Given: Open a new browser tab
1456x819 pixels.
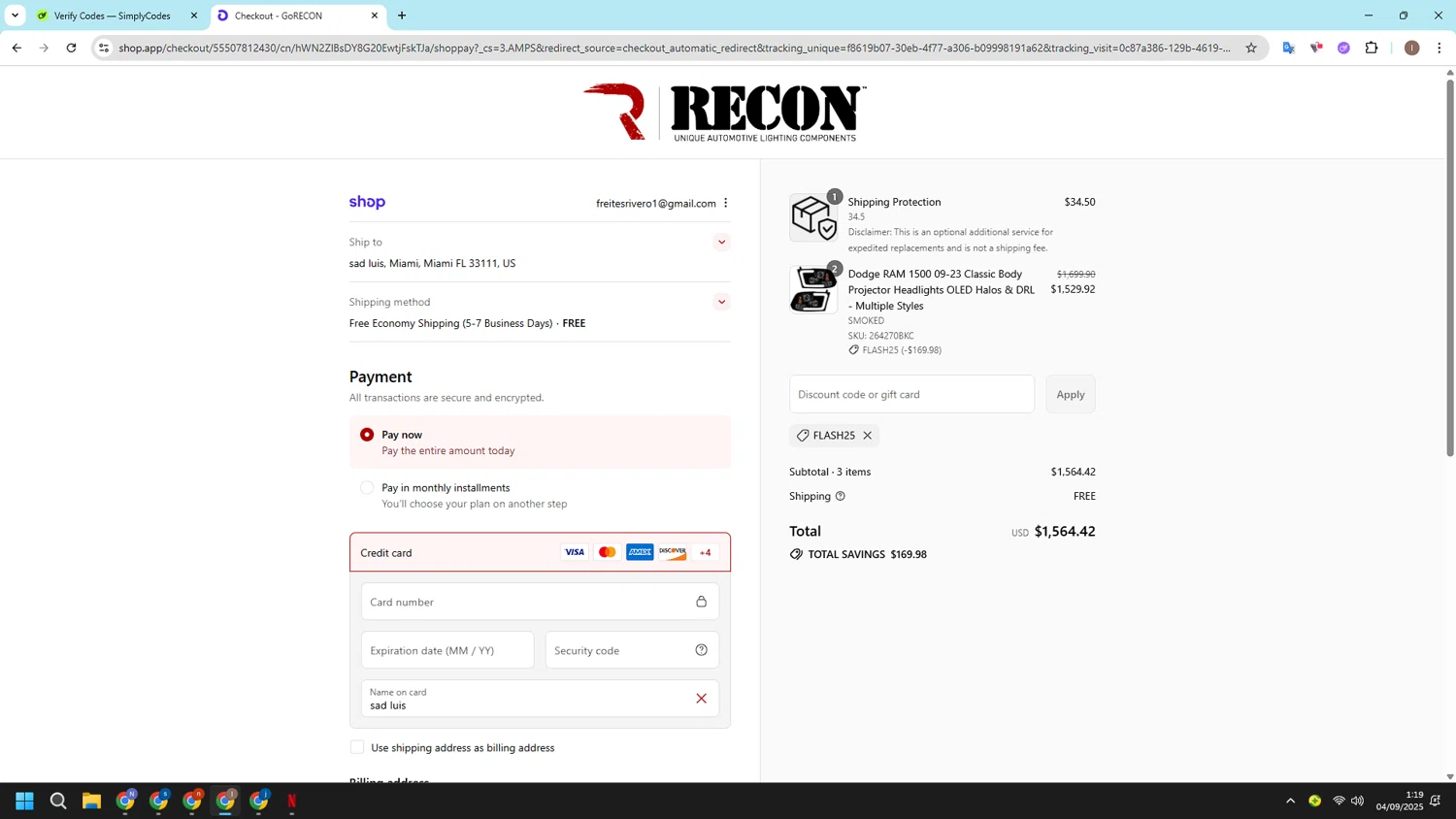Looking at the screenshot, I should click(402, 16).
